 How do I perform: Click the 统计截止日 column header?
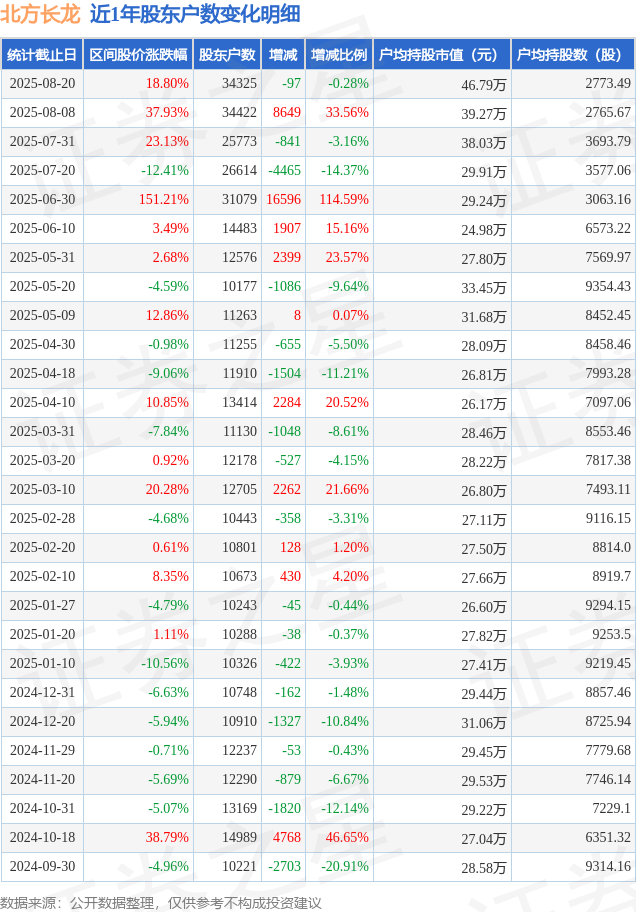point(42,55)
